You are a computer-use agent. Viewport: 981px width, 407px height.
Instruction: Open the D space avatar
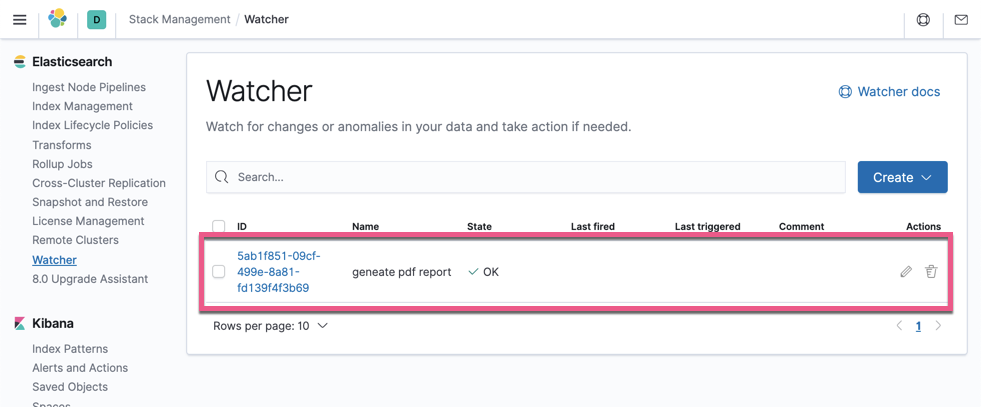(96, 19)
